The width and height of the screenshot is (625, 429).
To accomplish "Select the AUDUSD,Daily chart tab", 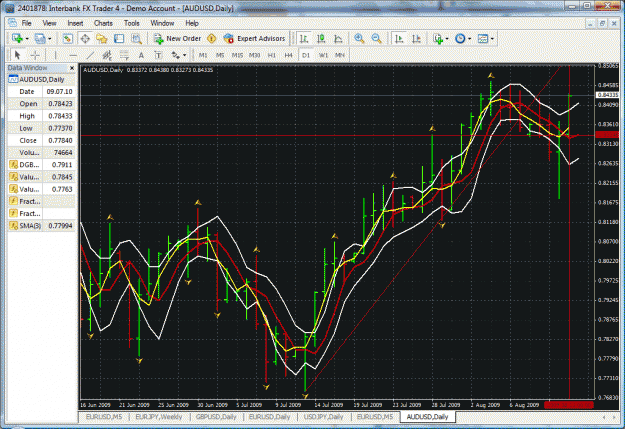I will click(x=427, y=417).
